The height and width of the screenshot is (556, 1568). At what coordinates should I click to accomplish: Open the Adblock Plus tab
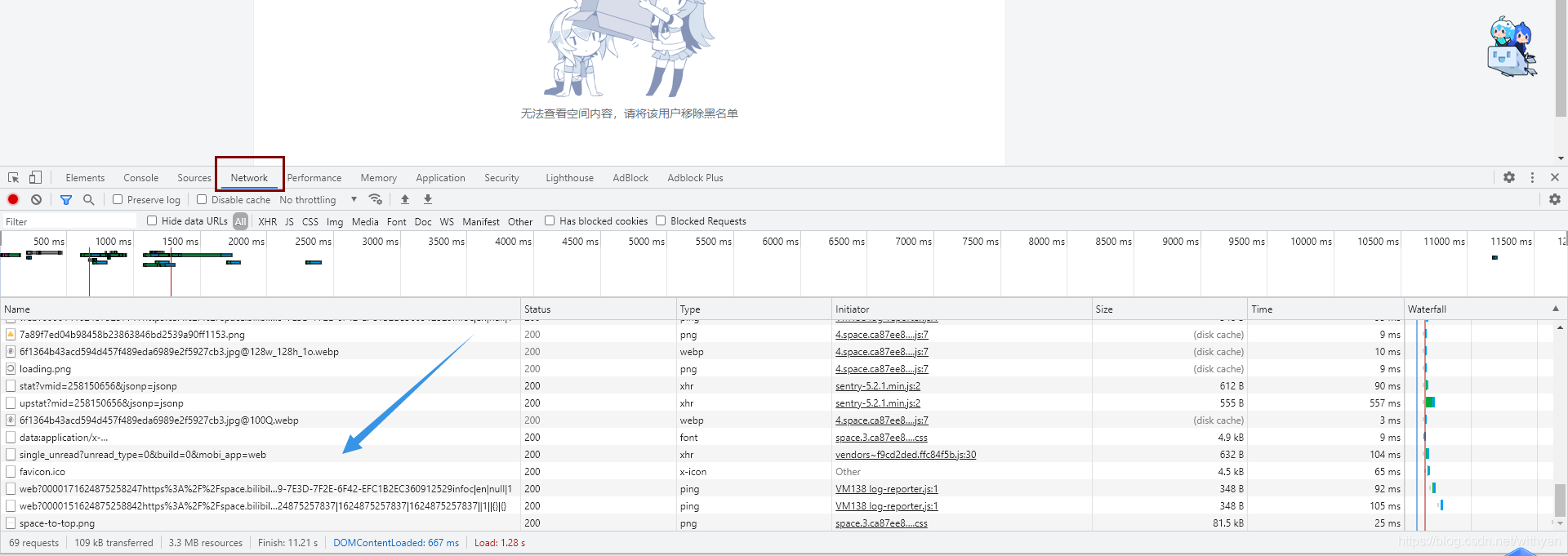[695, 178]
